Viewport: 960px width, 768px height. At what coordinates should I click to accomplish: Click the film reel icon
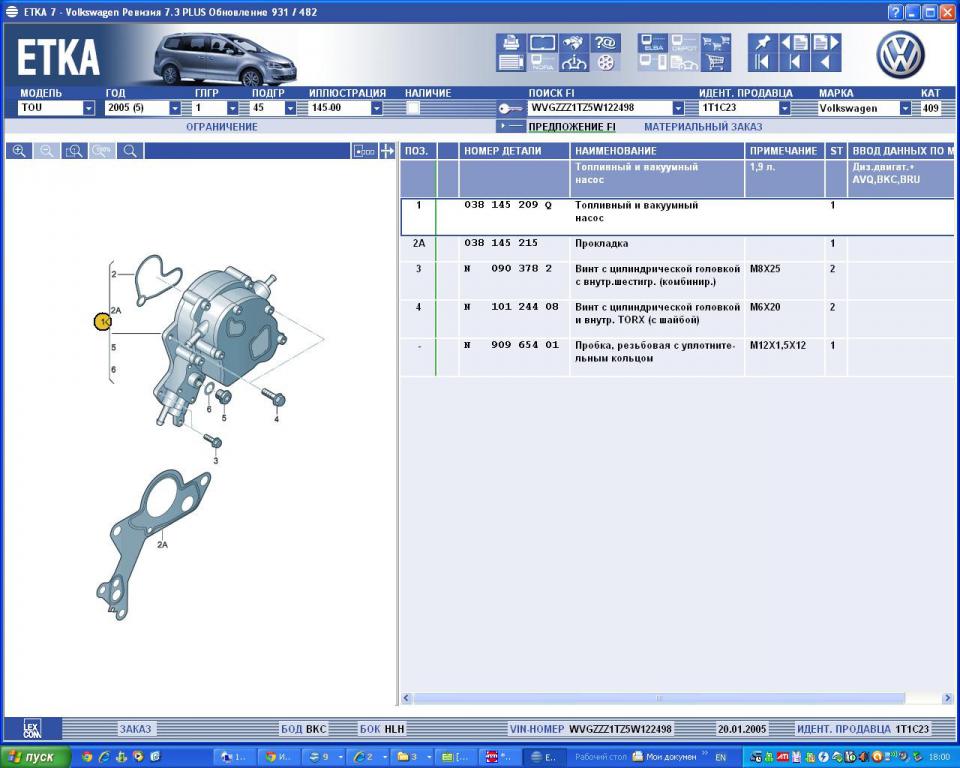tap(605, 62)
